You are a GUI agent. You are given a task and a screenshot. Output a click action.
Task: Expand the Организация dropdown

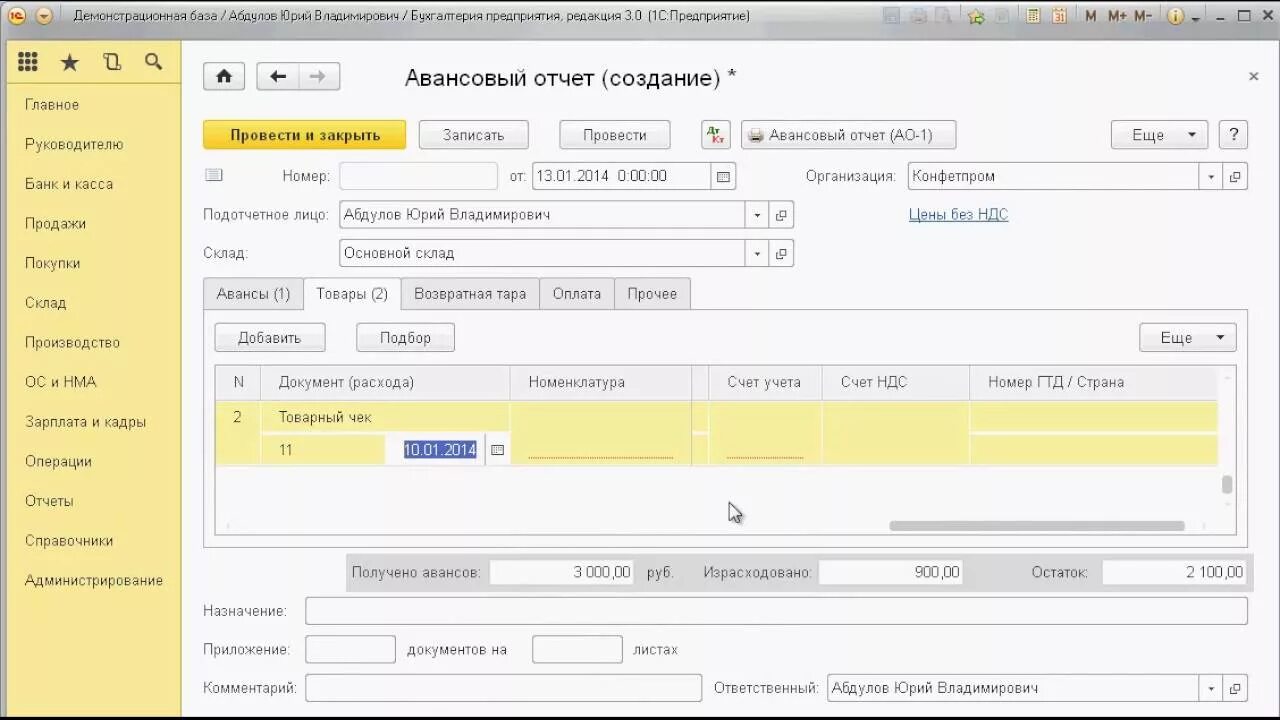coord(1212,176)
